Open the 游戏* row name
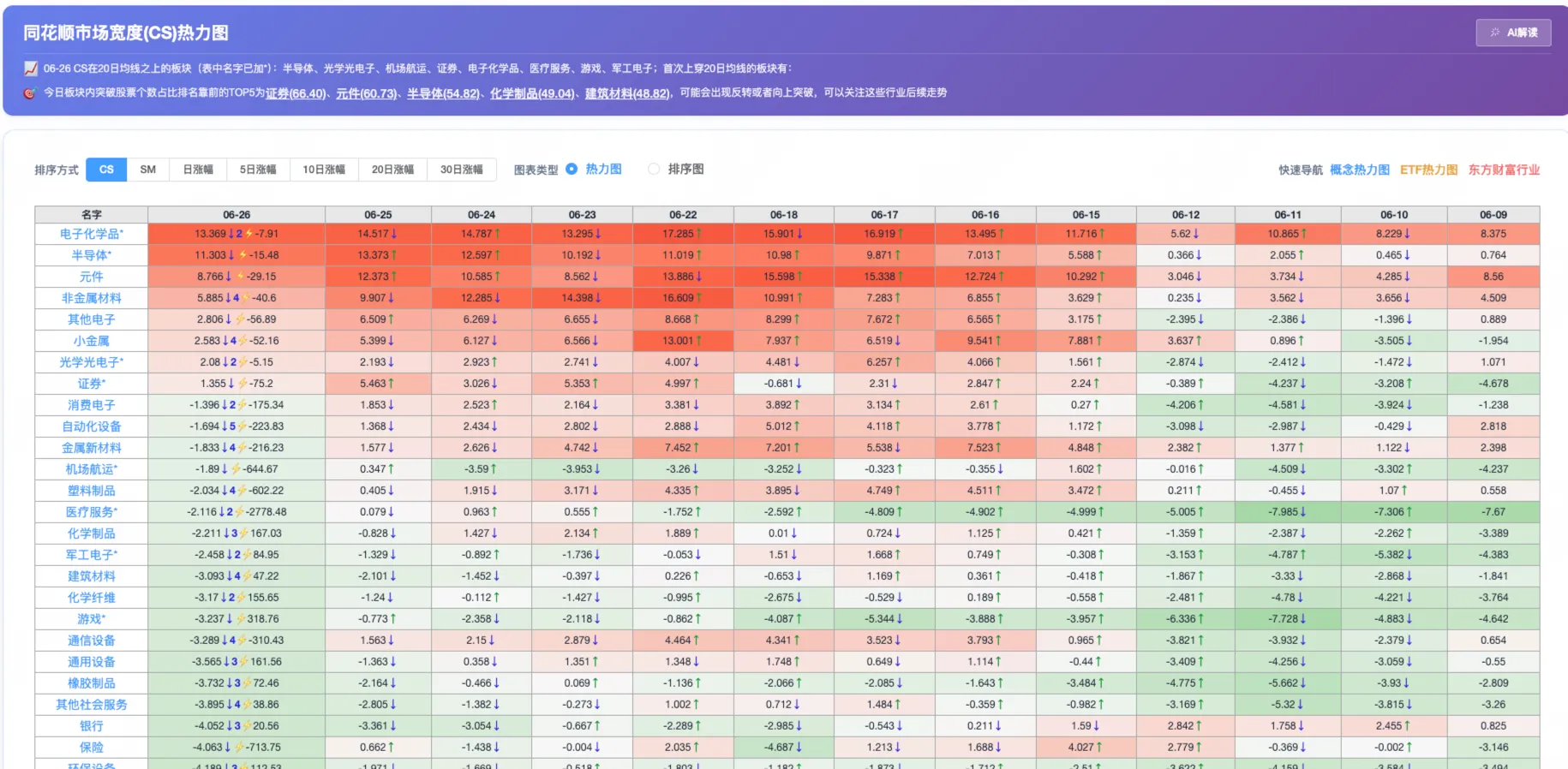 click(92, 619)
